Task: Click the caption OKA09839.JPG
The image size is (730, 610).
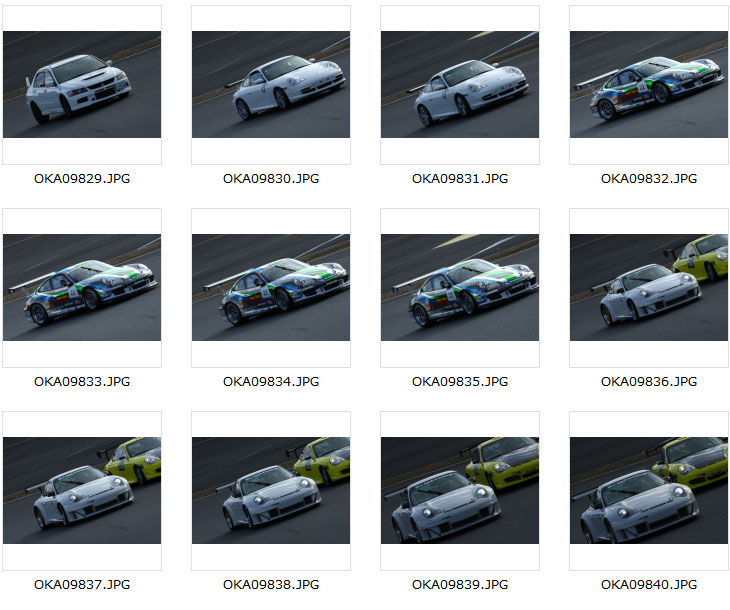Action: (x=460, y=585)
